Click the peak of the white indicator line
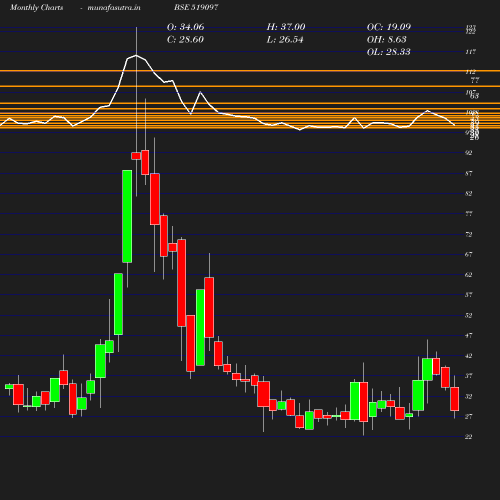Screen dimensions: 500x500 click(136, 55)
